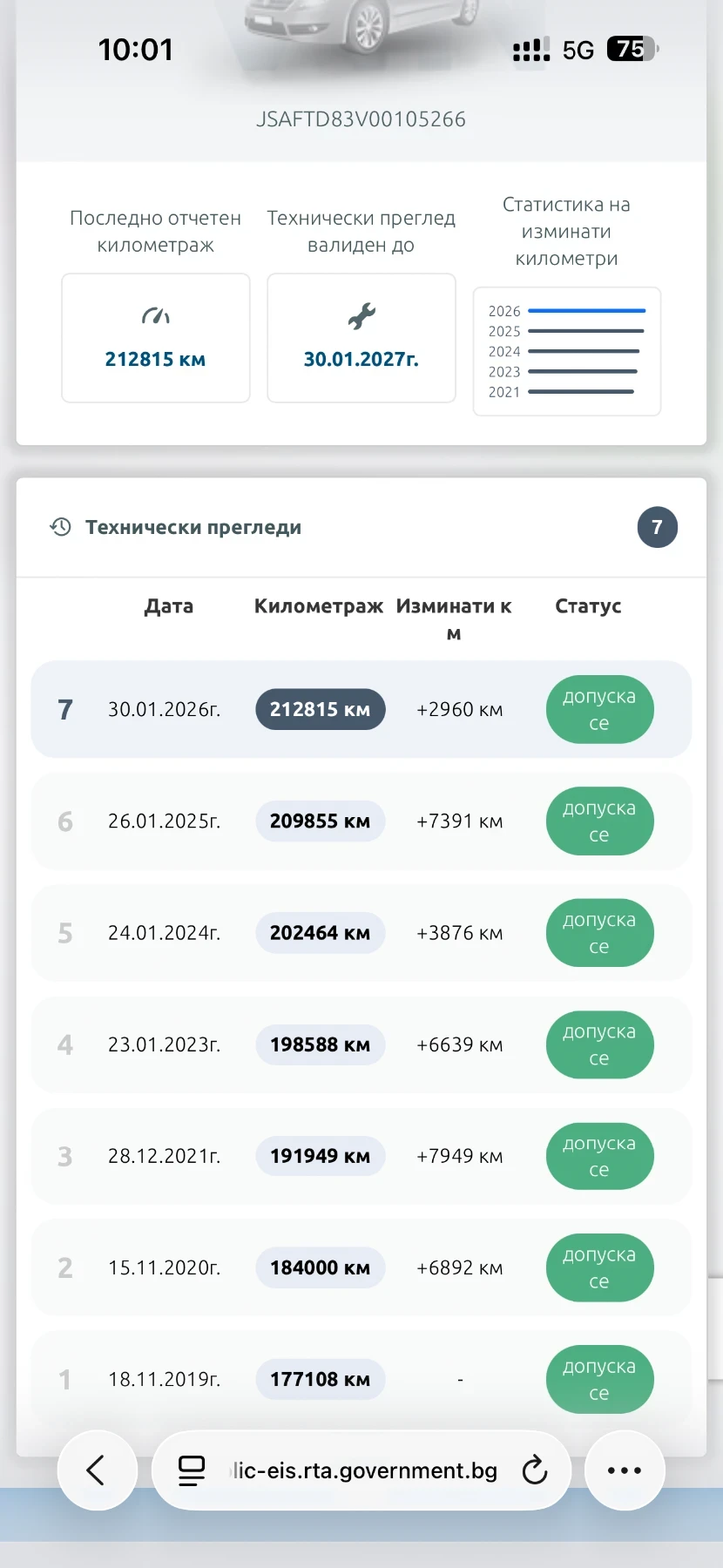The image size is (723, 1568).
Task: Click the Километраж column header
Action: coord(318,606)
